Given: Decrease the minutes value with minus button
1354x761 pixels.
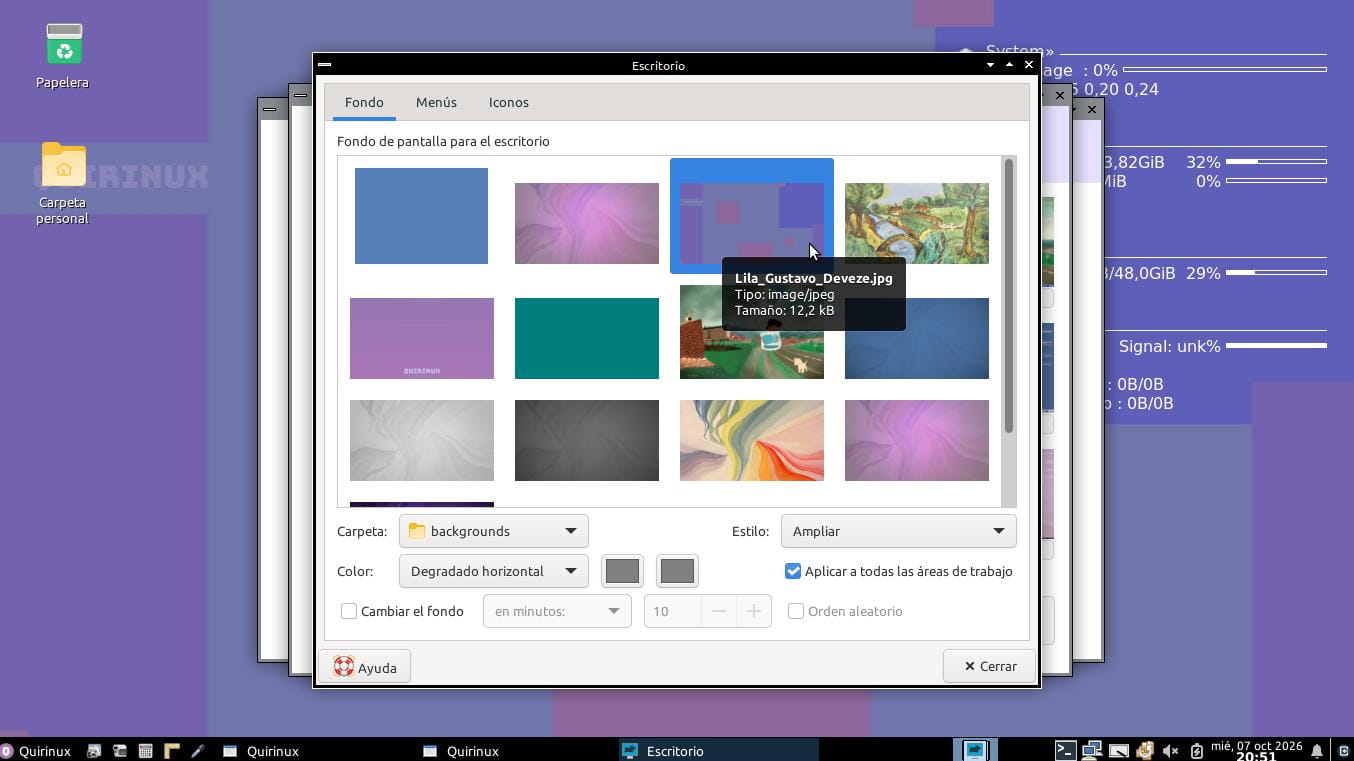Looking at the screenshot, I should coord(718,611).
